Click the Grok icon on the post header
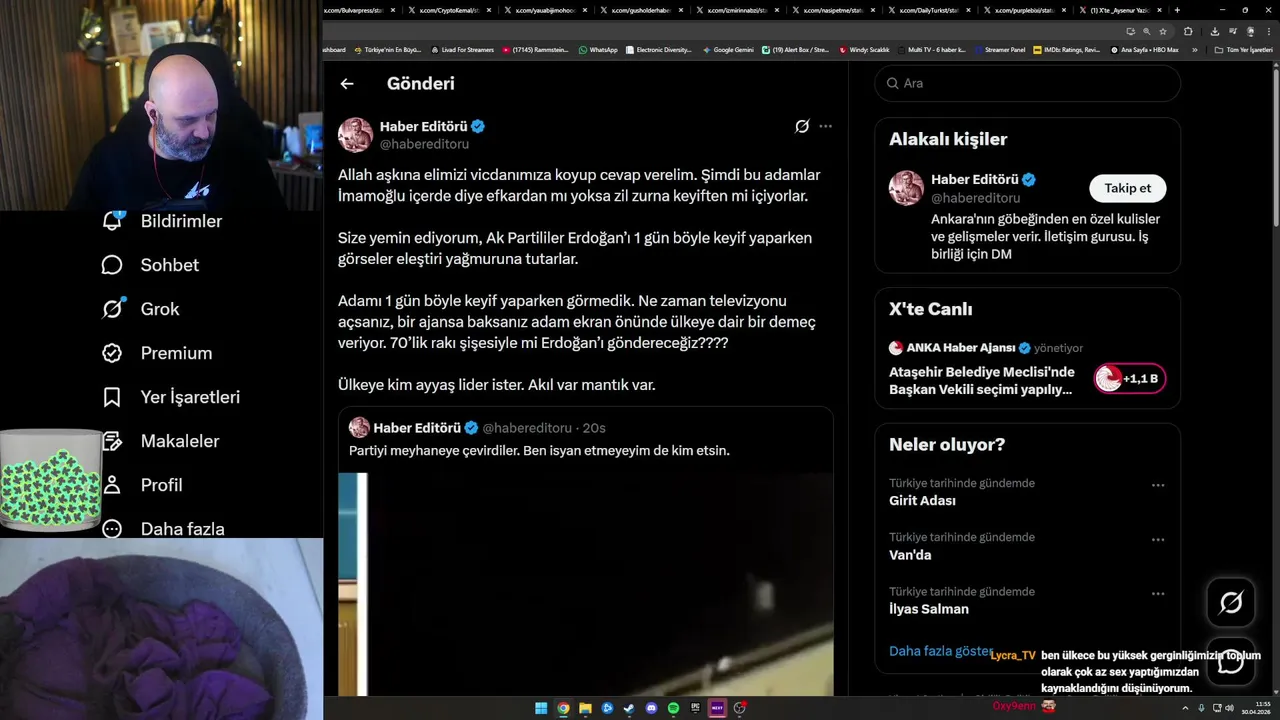This screenshot has height=720, width=1280. tap(802, 126)
